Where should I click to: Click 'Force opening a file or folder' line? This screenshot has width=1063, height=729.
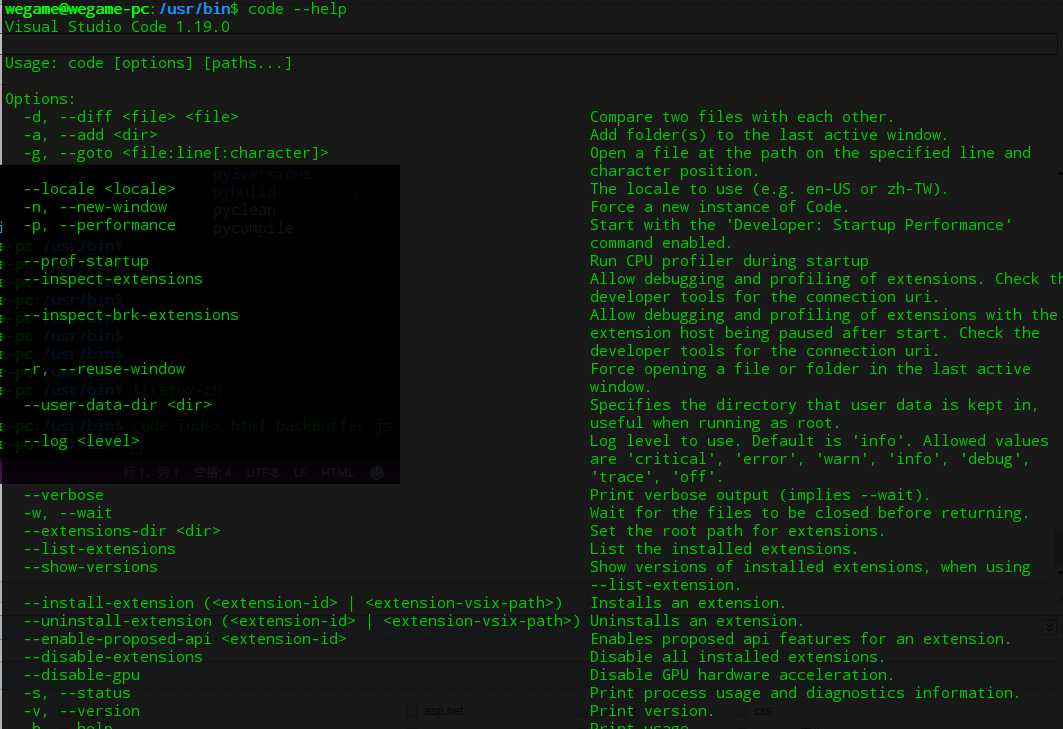pos(810,369)
